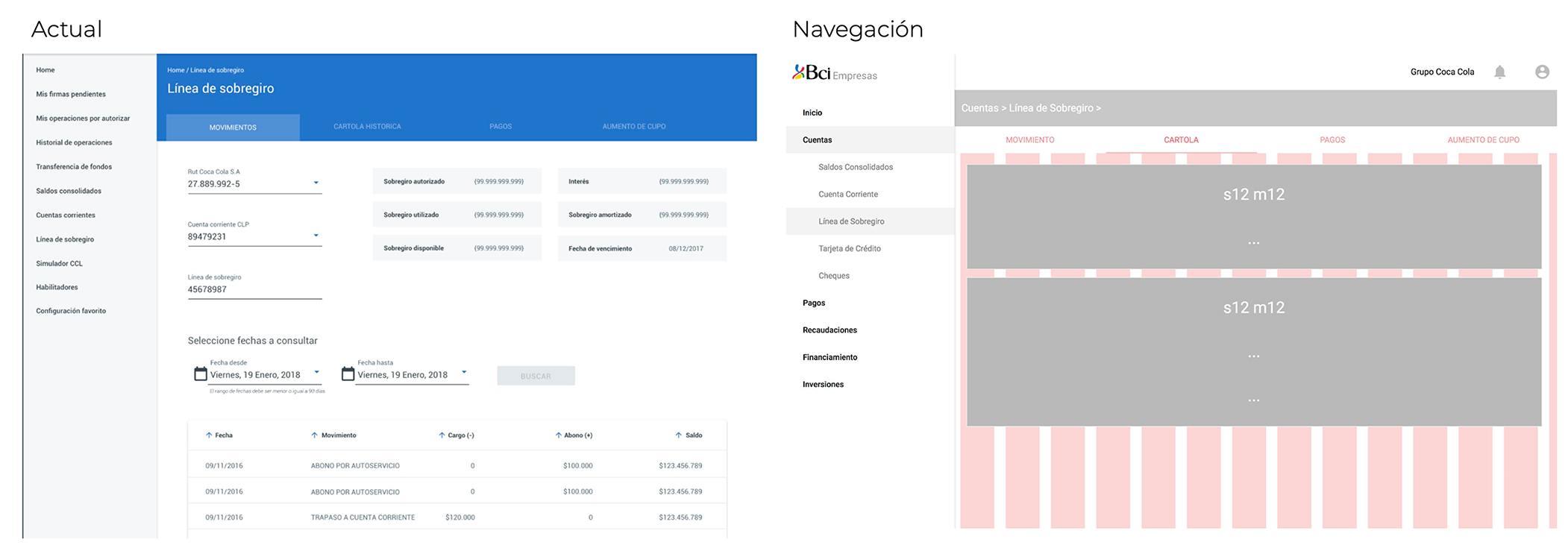Sort table by Saldo column arrow

tap(678, 435)
